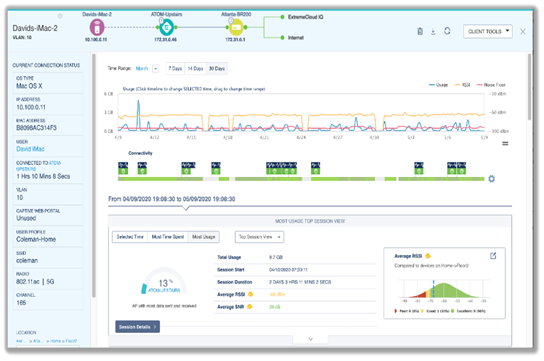Viewport: 544px width, 361px height.
Task: Open the David iMac user link
Action: point(30,149)
